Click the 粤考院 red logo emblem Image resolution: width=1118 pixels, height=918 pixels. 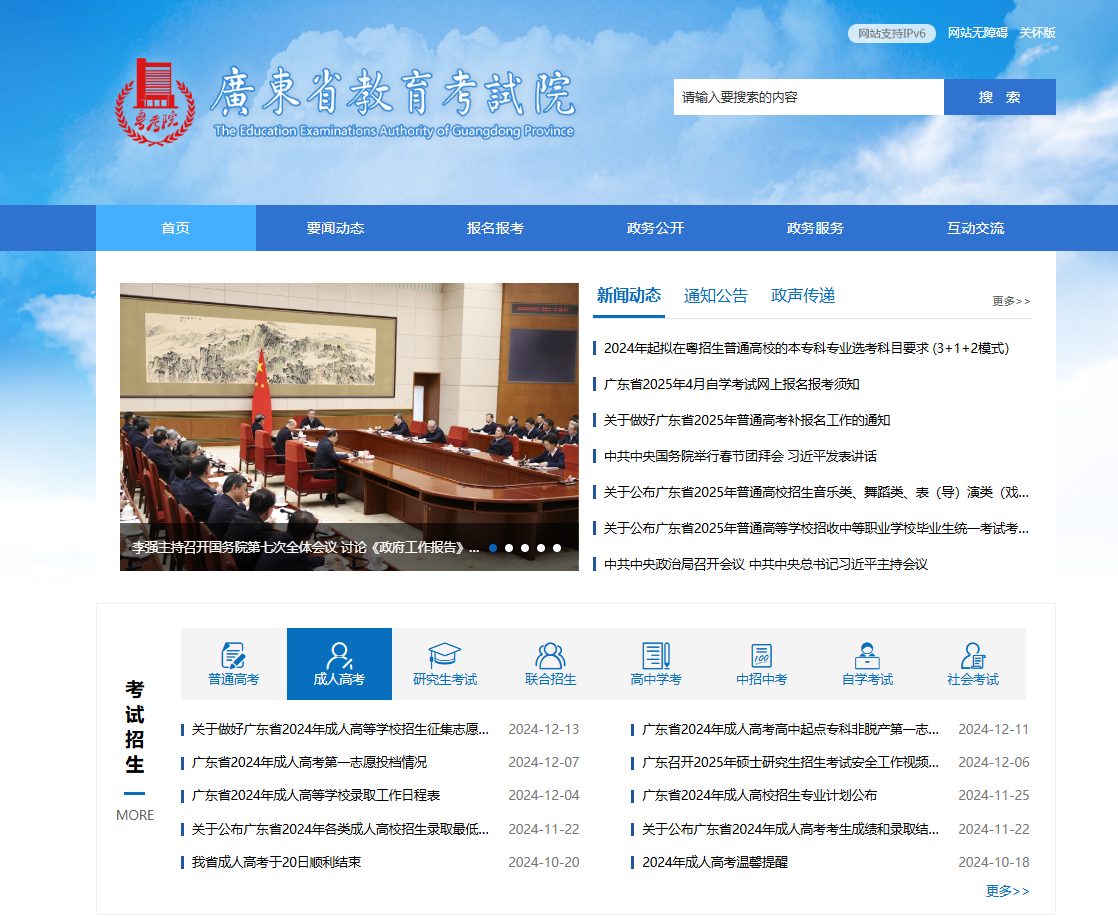click(155, 102)
